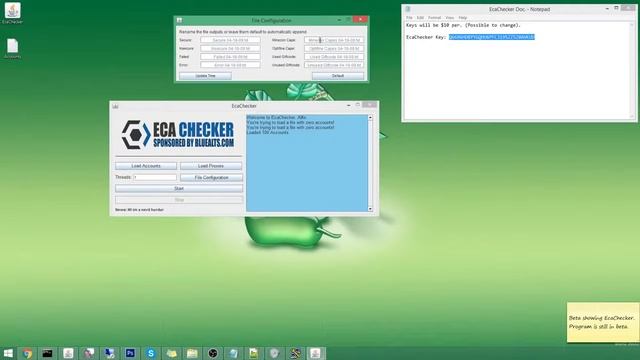Open the Windows Start button
This screenshot has height=360, width=640.
point(8,353)
